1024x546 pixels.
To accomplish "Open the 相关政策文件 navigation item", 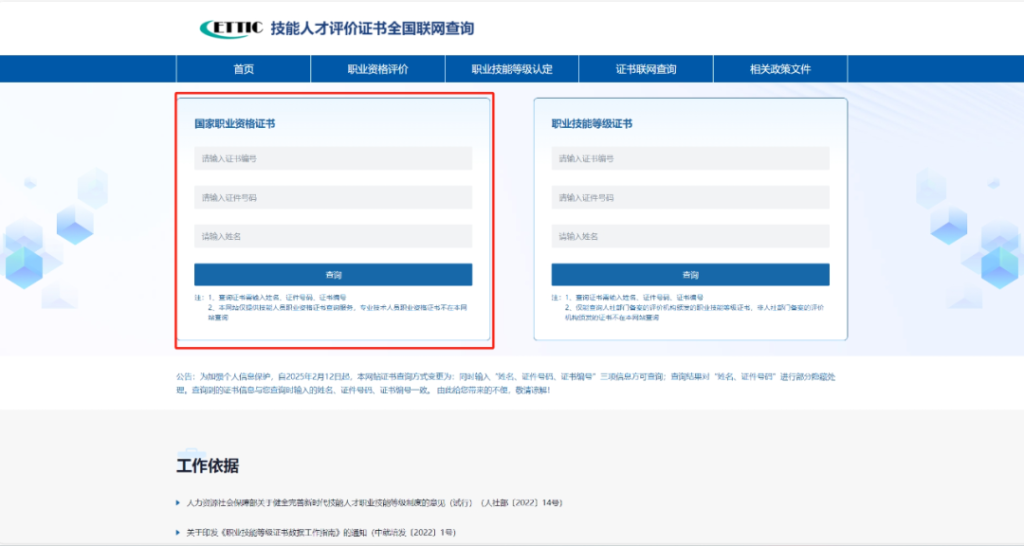I will pos(780,69).
